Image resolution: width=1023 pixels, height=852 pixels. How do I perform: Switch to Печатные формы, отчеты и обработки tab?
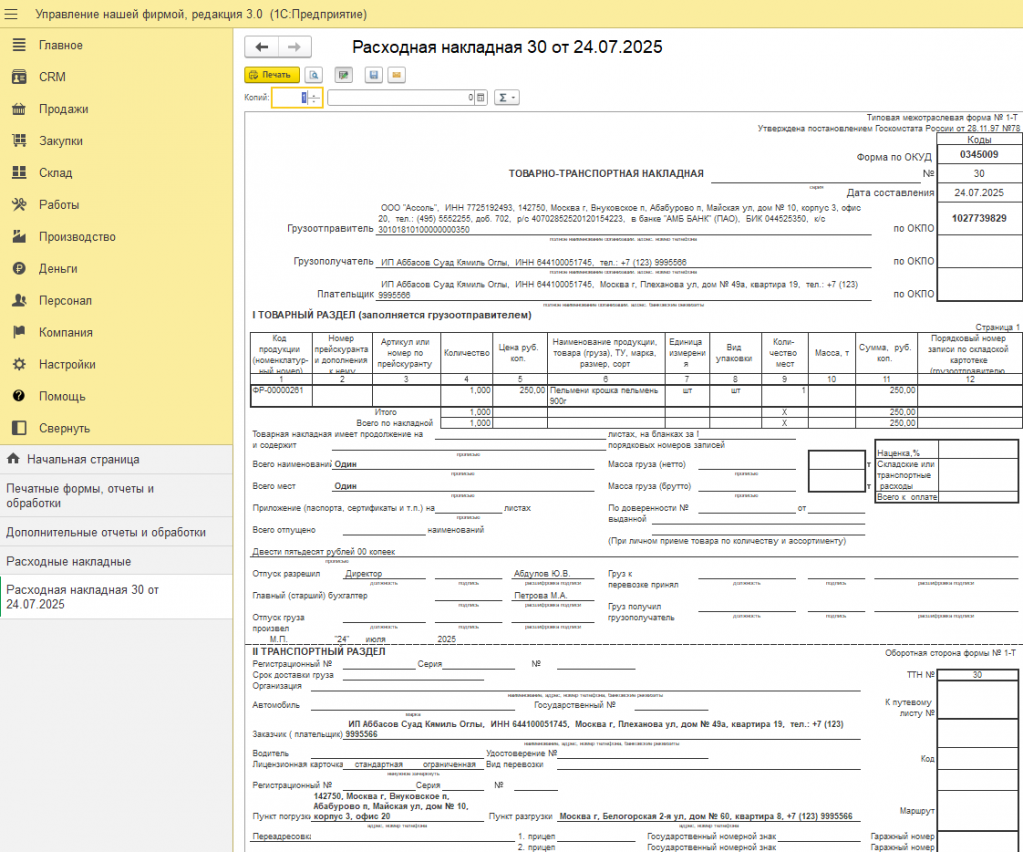(x=116, y=496)
